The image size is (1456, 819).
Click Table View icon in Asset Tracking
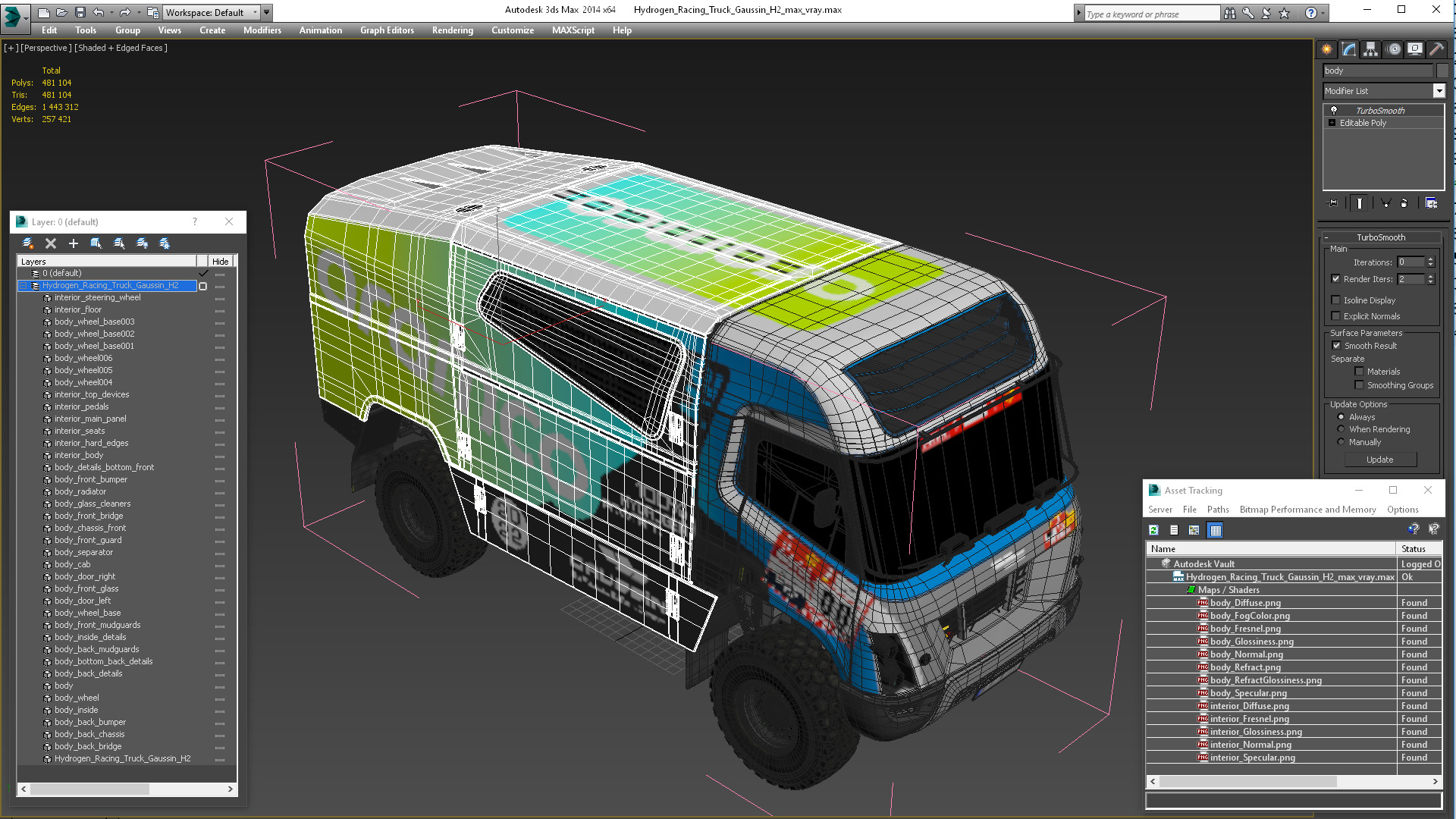click(1215, 530)
